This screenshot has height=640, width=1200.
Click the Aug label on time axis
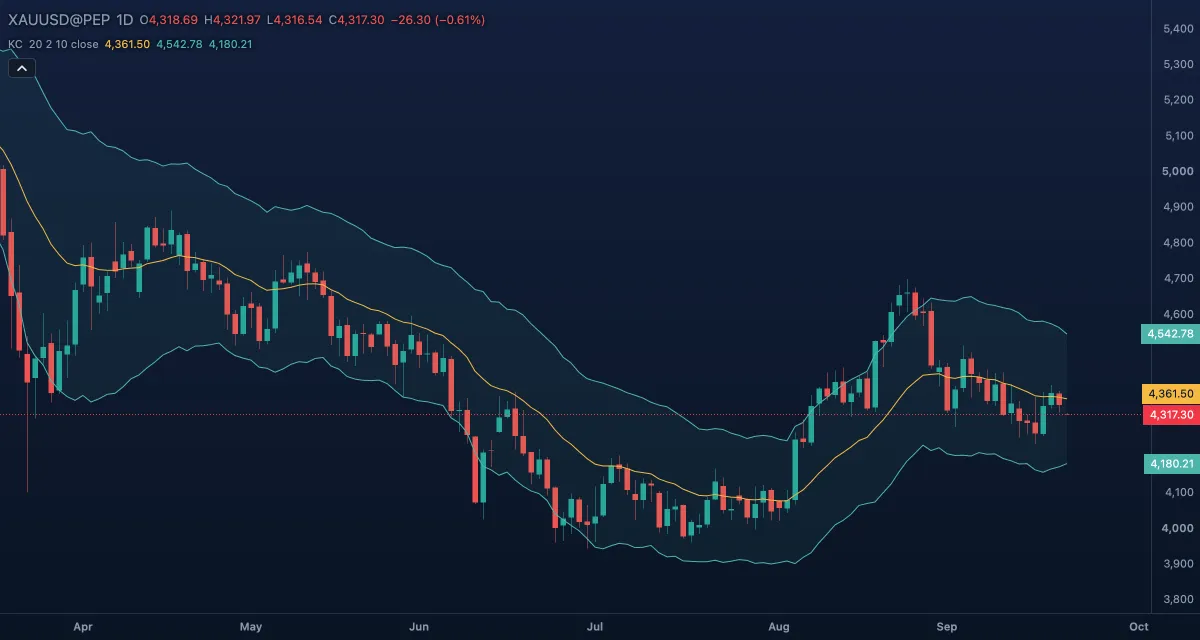coord(779,627)
